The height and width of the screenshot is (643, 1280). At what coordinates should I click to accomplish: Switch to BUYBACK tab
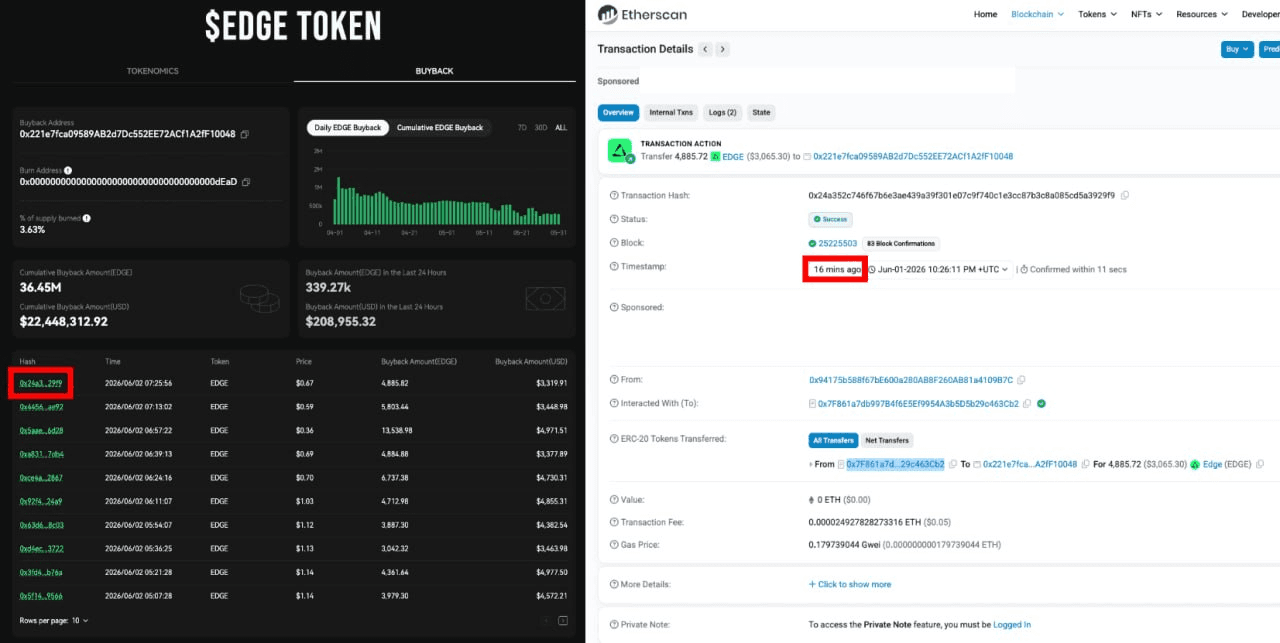tap(434, 71)
